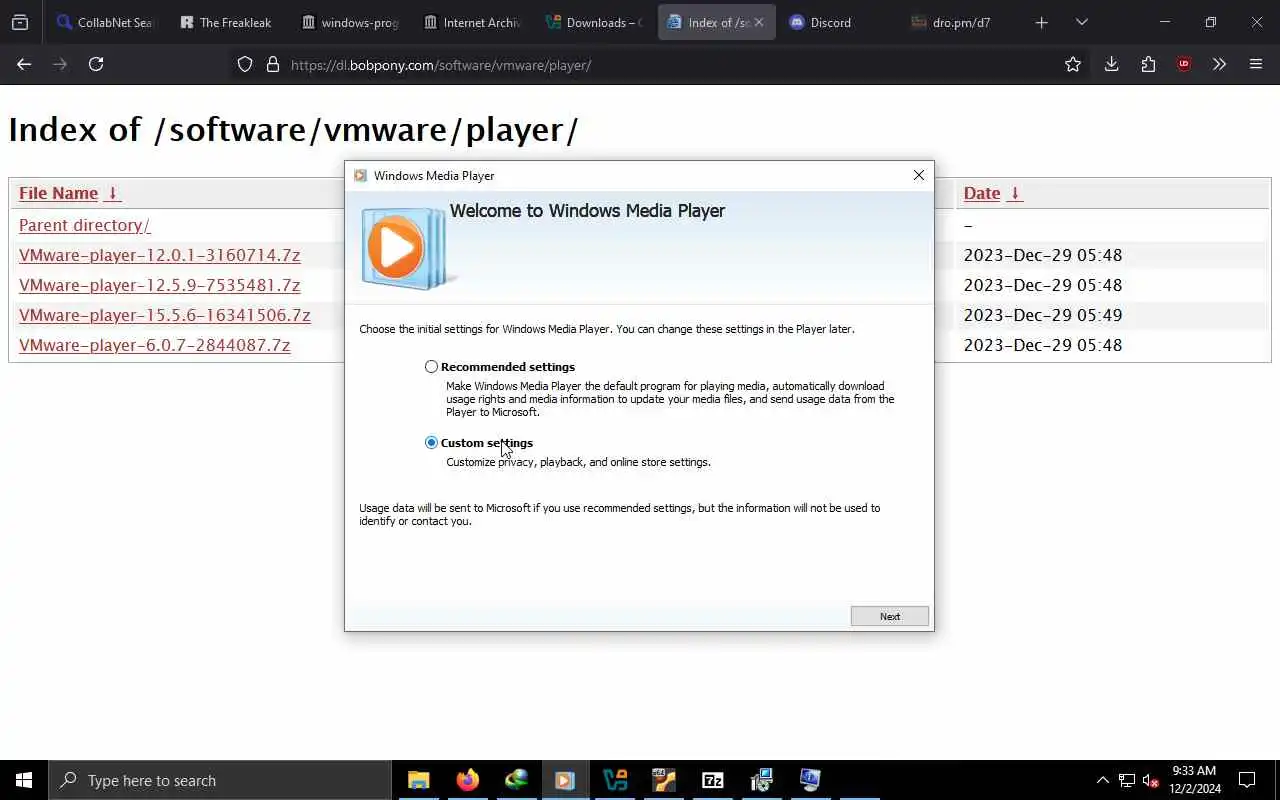Switch to the Discord tab
The width and height of the screenshot is (1280, 800).
coord(837,22)
